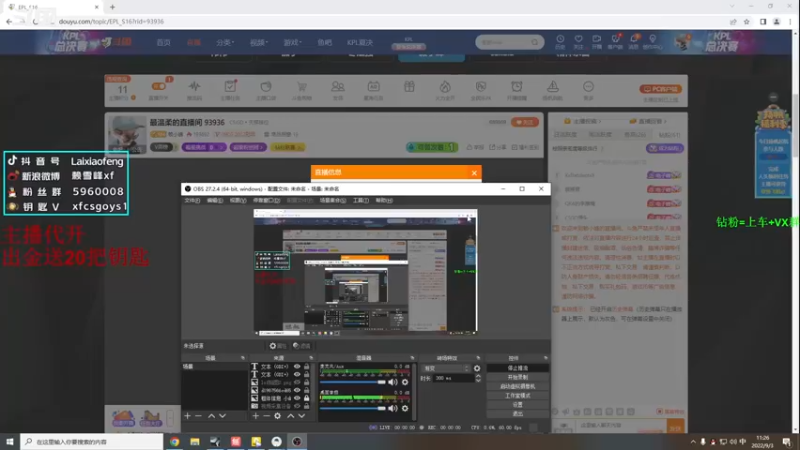Go to 首页 in Douyu navigation

pos(163,42)
